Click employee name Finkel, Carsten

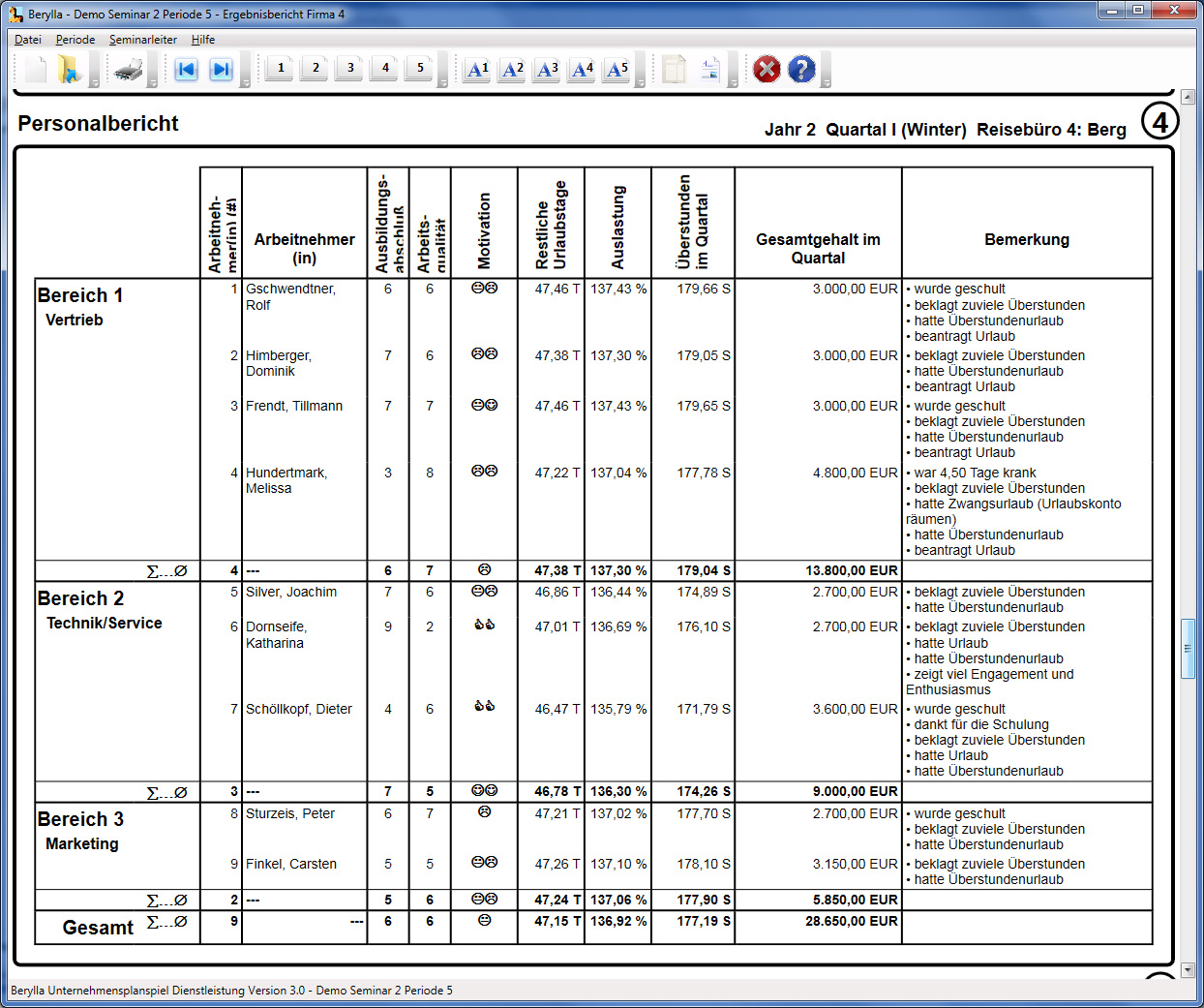coord(291,864)
